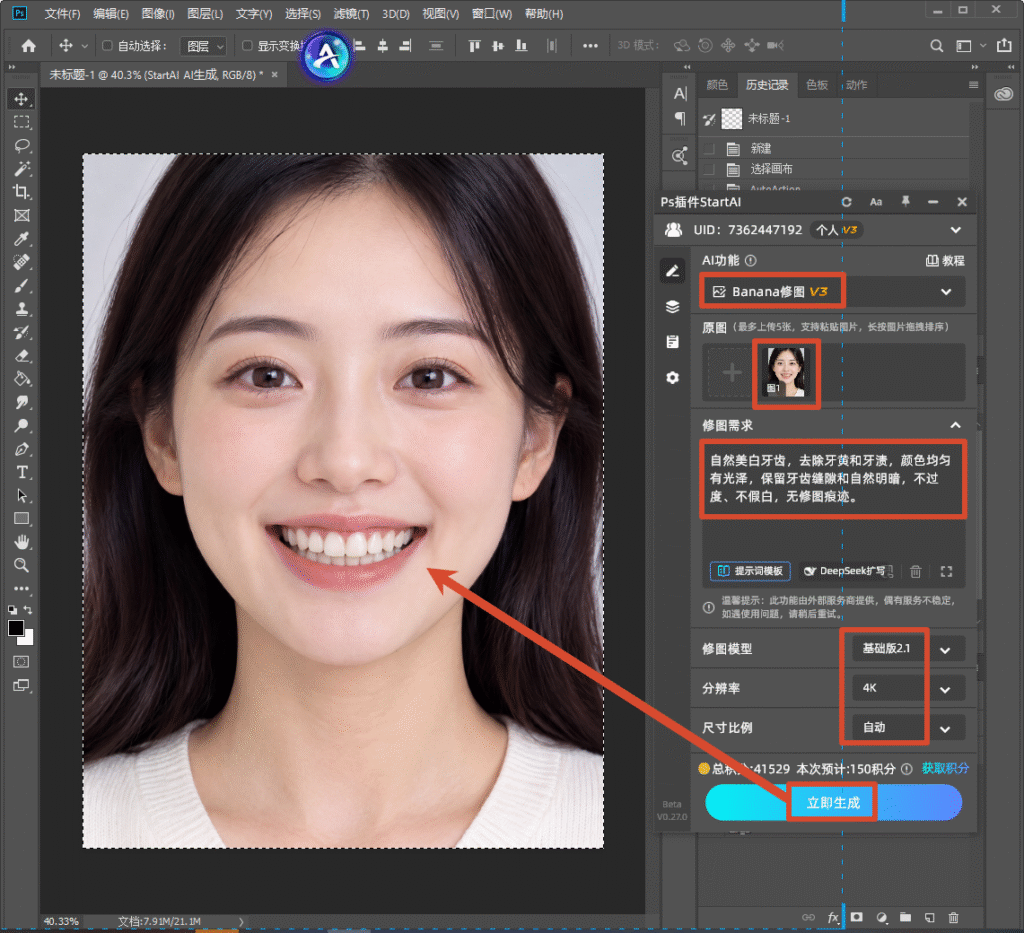1024x933 pixels.
Task: Toggle history state checkbox for 新建
Action: pyautogui.click(x=709, y=149)
